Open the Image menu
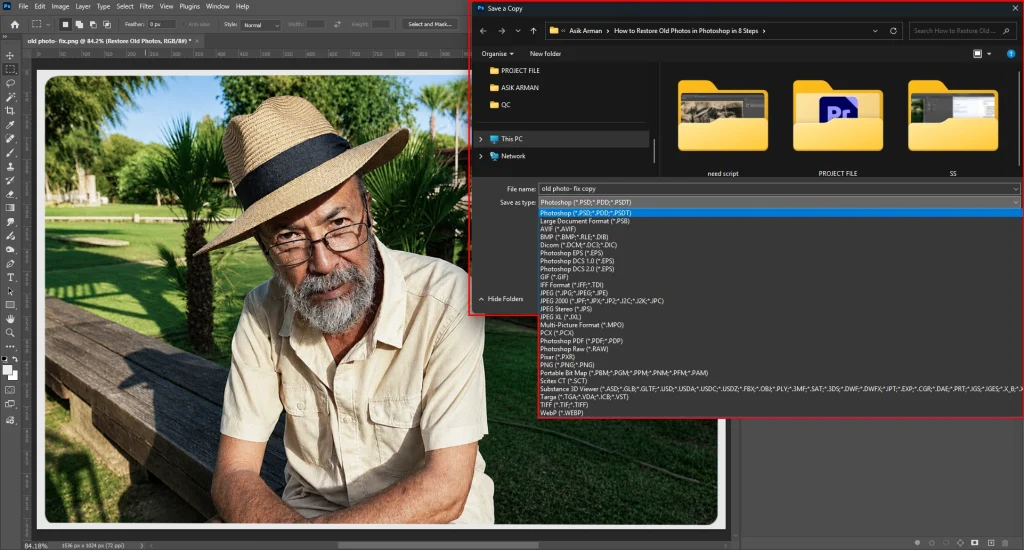This screenshot has width=1024, height=550. (x=60, y=6)
